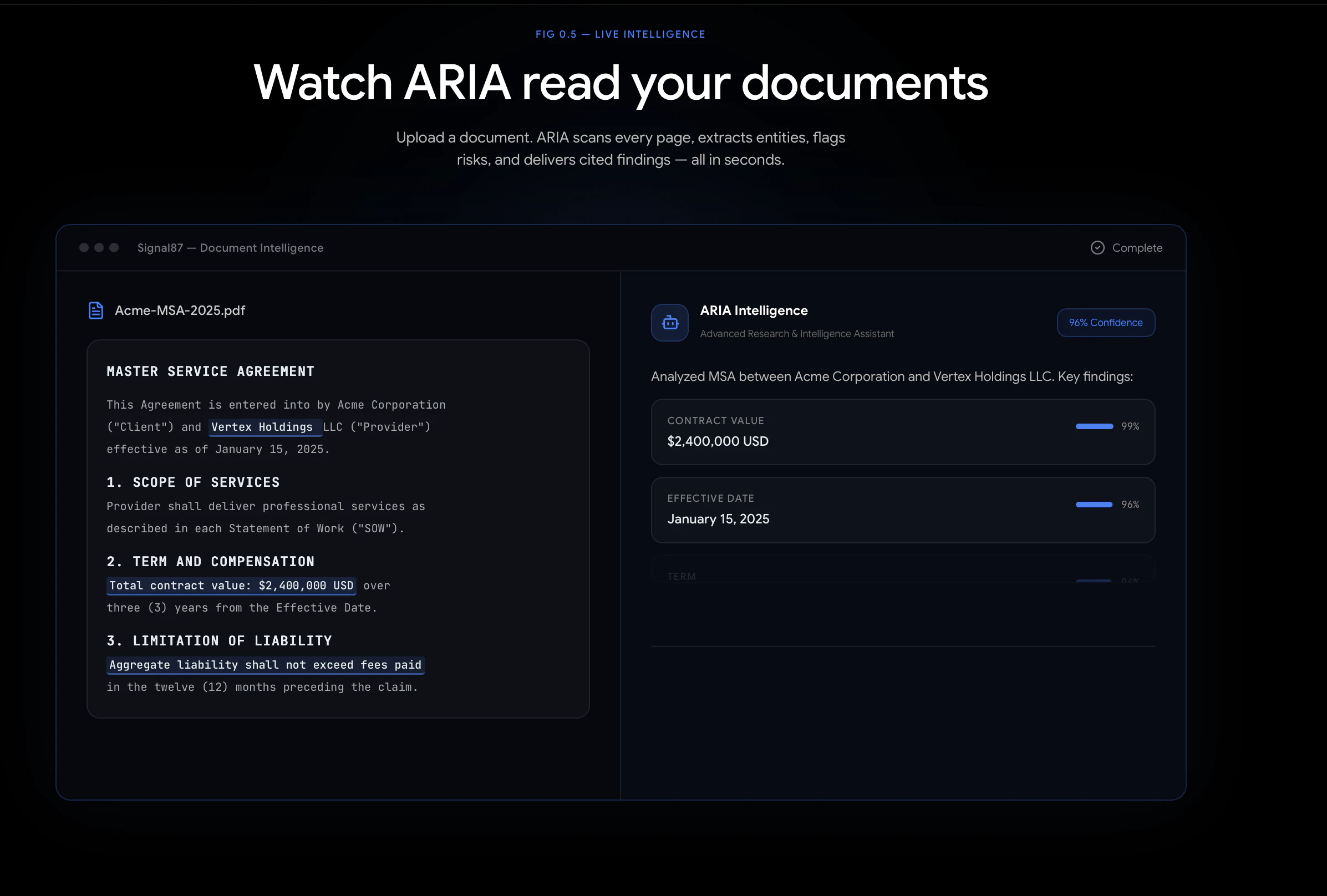Select the highlighted Vertex Holdings entity

(x=262, y=427)
